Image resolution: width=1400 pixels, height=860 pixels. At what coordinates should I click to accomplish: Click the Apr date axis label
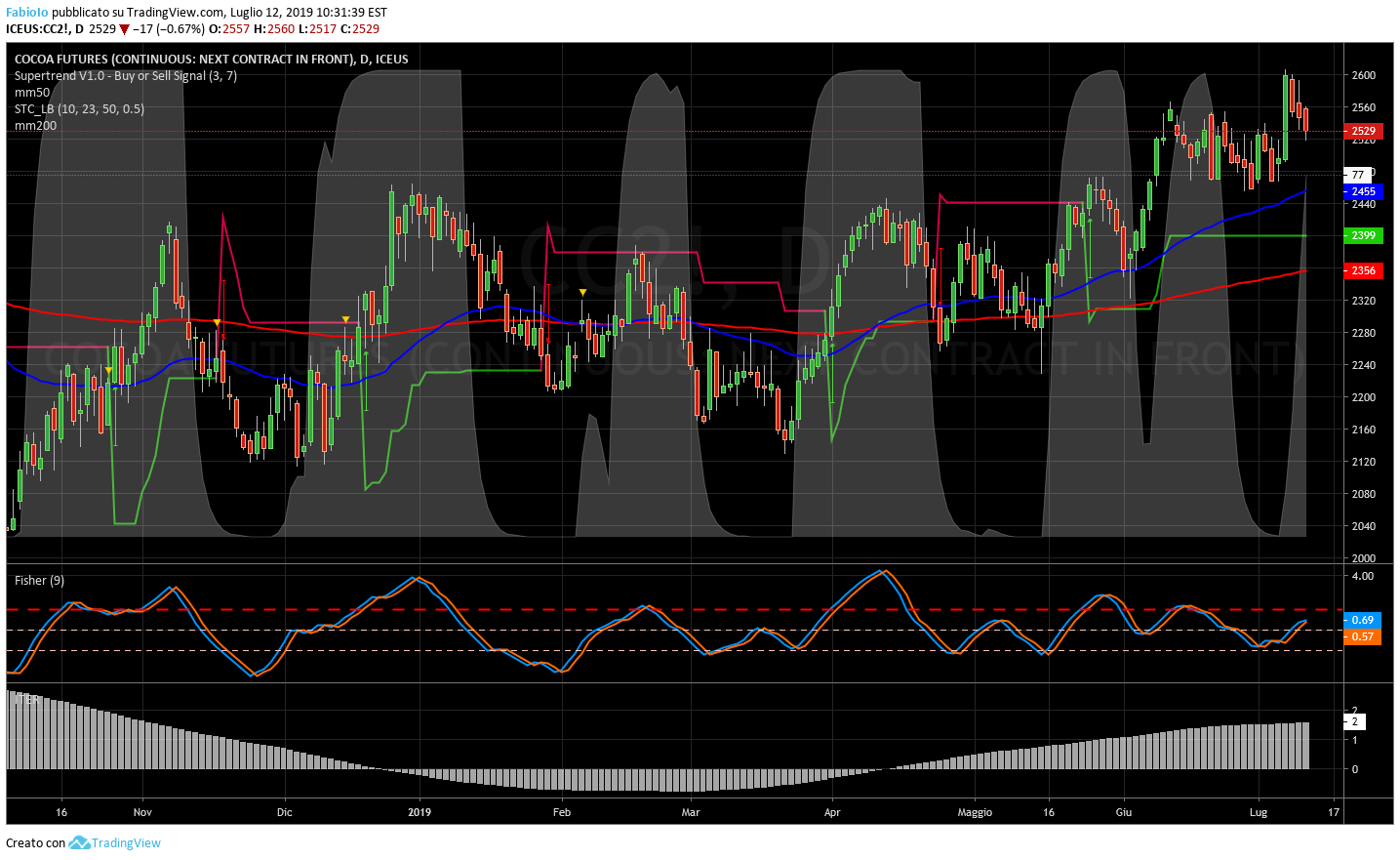tap(832, 812)
